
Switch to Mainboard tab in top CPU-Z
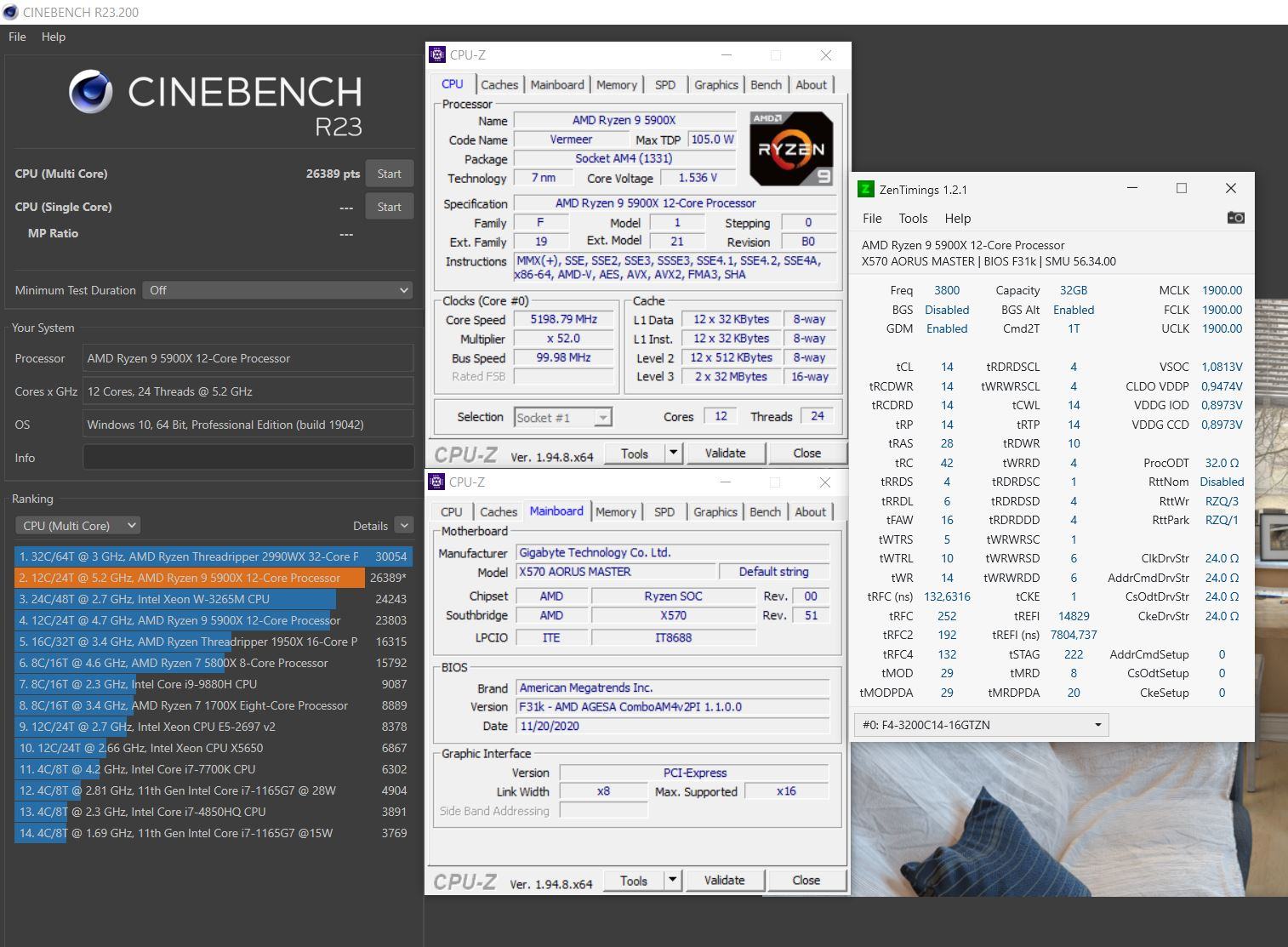pyautogui.click(x=557, y=85)
